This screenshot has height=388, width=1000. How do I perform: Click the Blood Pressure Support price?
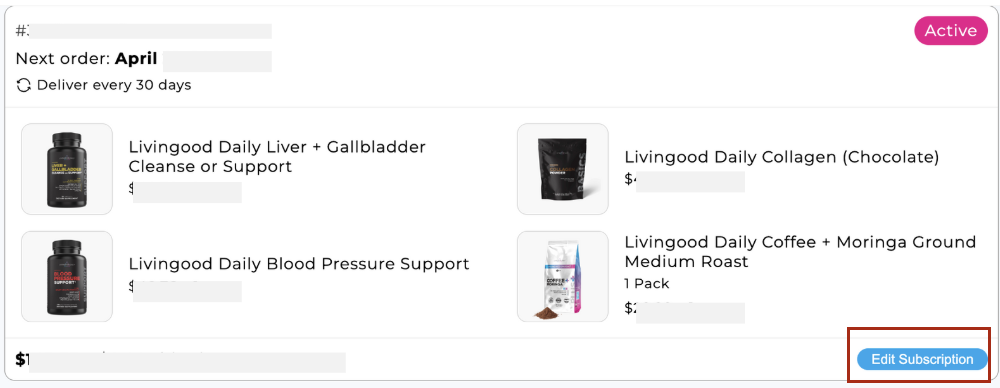pos(185,290)
